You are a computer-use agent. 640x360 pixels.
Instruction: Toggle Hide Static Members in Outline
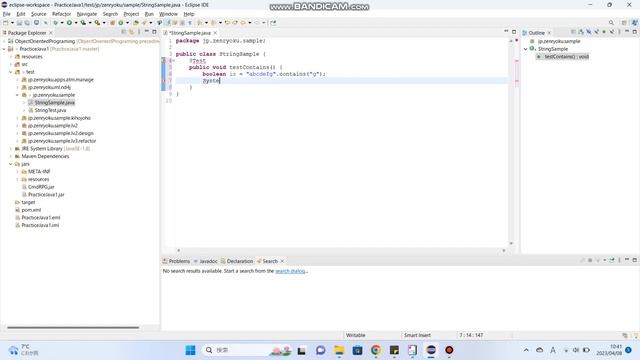point(596,32)
